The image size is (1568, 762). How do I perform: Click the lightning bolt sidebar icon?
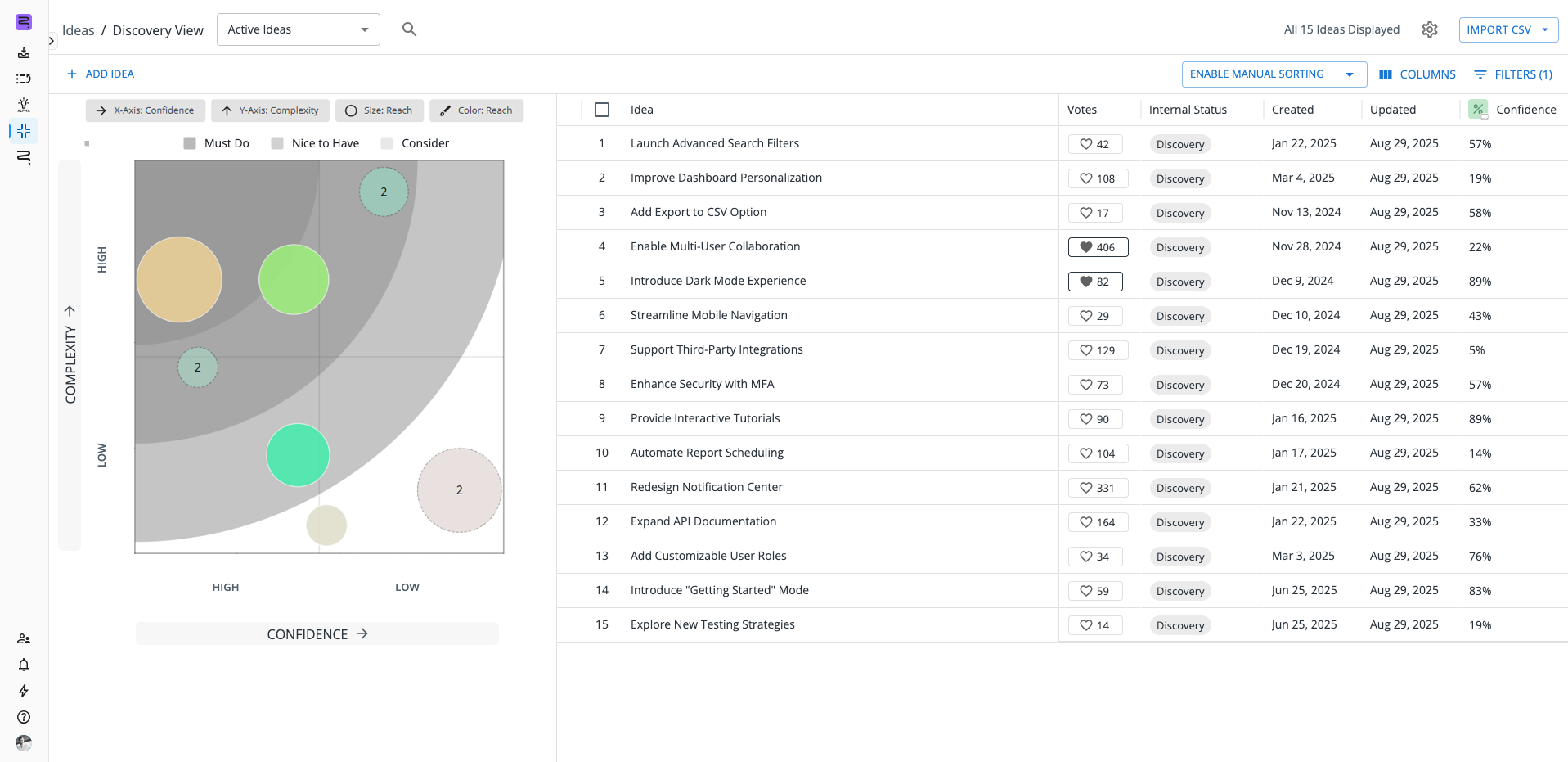click(x=24, y=691)
